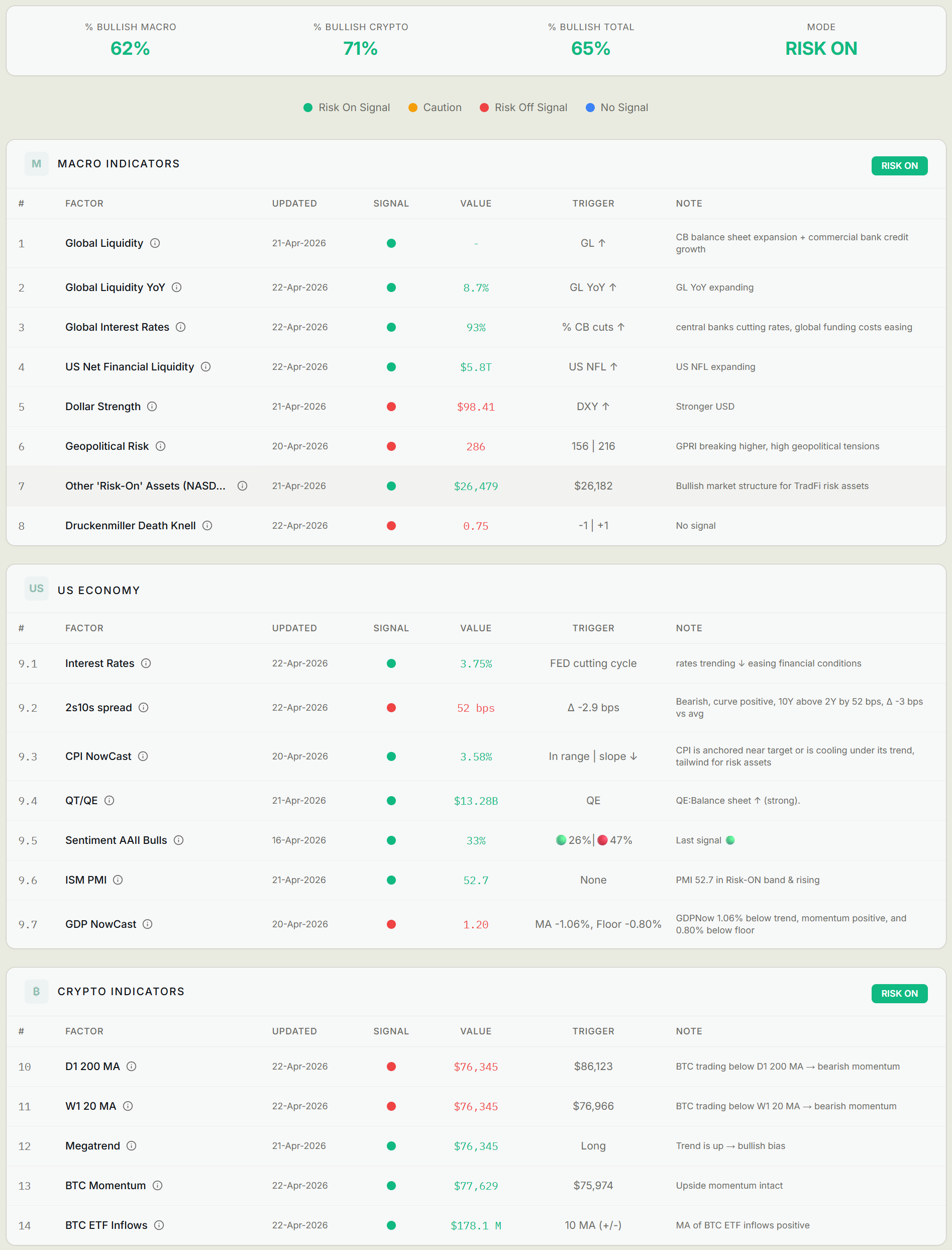Click the Dollar Strength value $98.41
This screenshot has width=952, height=1250.
pyautogui.click(x=476, y=407)
